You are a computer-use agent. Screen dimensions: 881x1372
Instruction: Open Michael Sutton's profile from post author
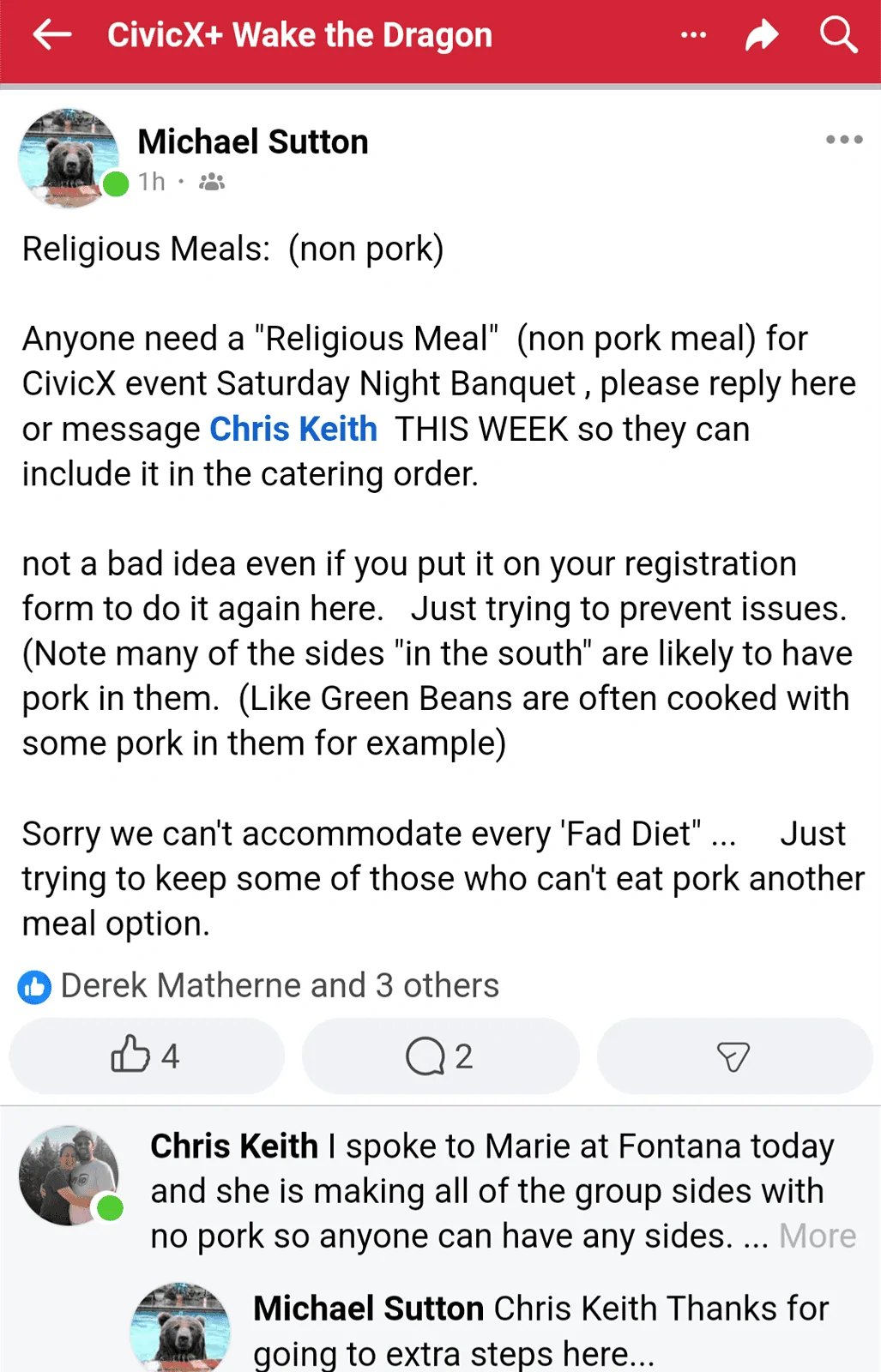[253, 142]
